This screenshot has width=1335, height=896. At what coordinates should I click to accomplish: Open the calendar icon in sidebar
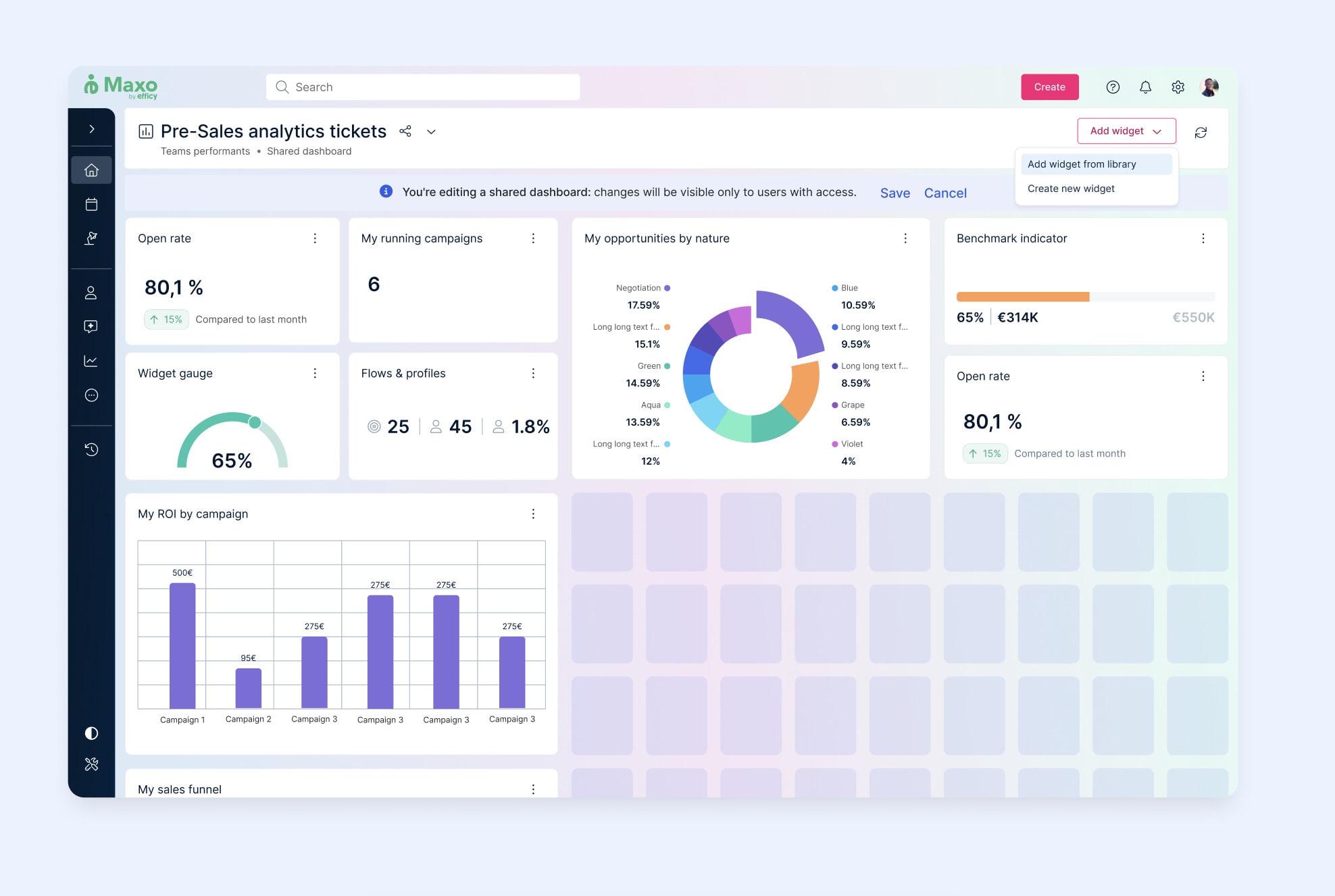(x=91, y=204)
